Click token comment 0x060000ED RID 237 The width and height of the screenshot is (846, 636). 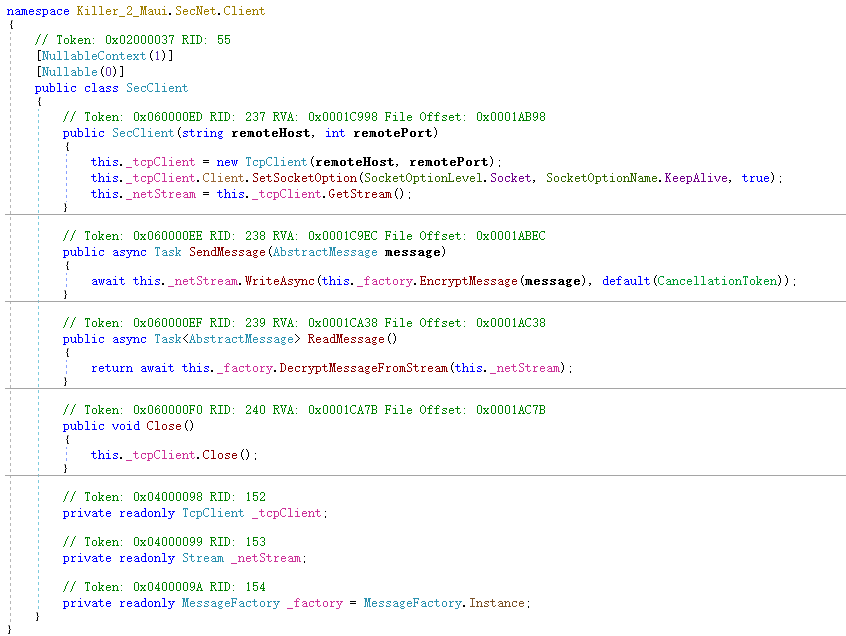(304, 117)
